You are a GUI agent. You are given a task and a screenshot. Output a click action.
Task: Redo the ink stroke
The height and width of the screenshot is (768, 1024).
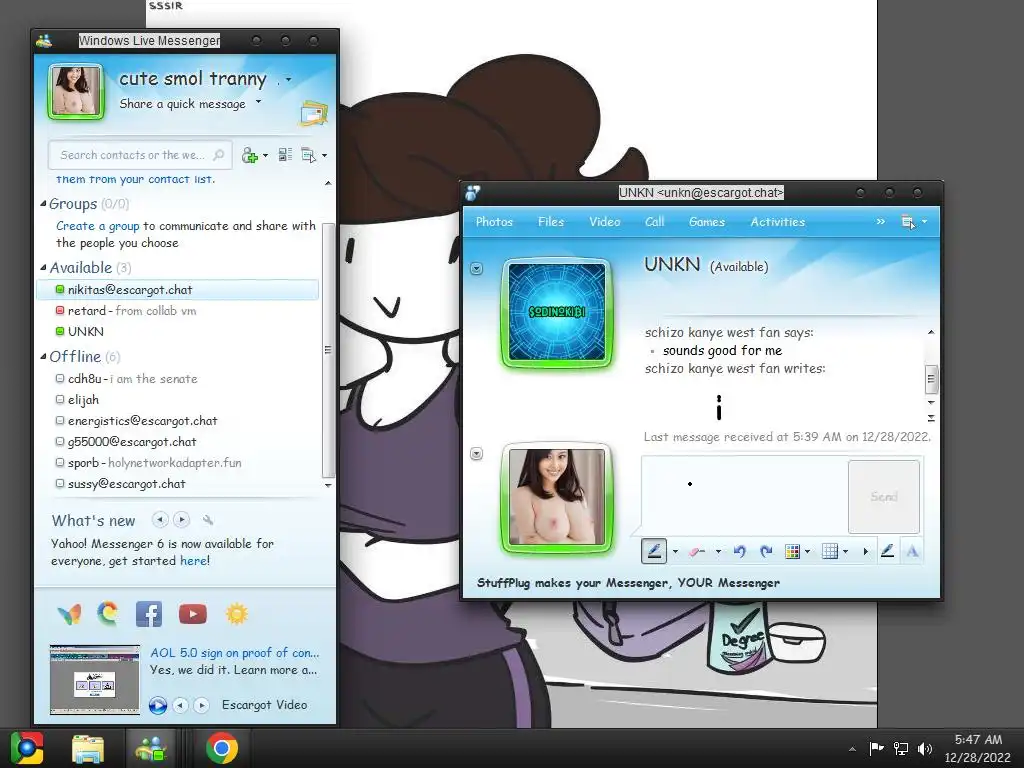(x=767, y=552)
